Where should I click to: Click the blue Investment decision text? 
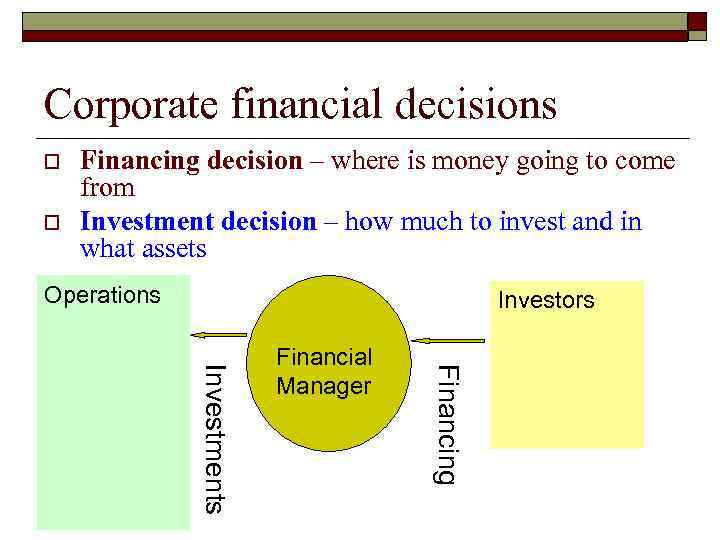click(198, 221)
